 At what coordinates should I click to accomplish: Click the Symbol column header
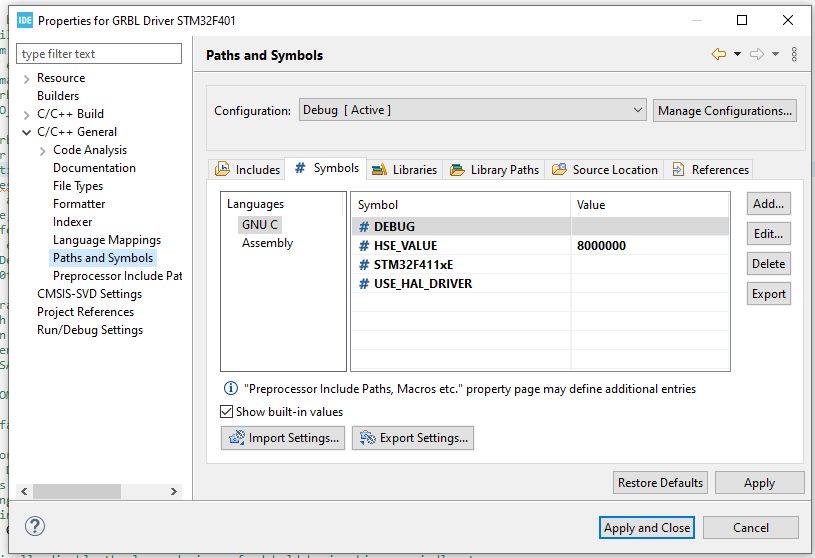tap(461, 205)
